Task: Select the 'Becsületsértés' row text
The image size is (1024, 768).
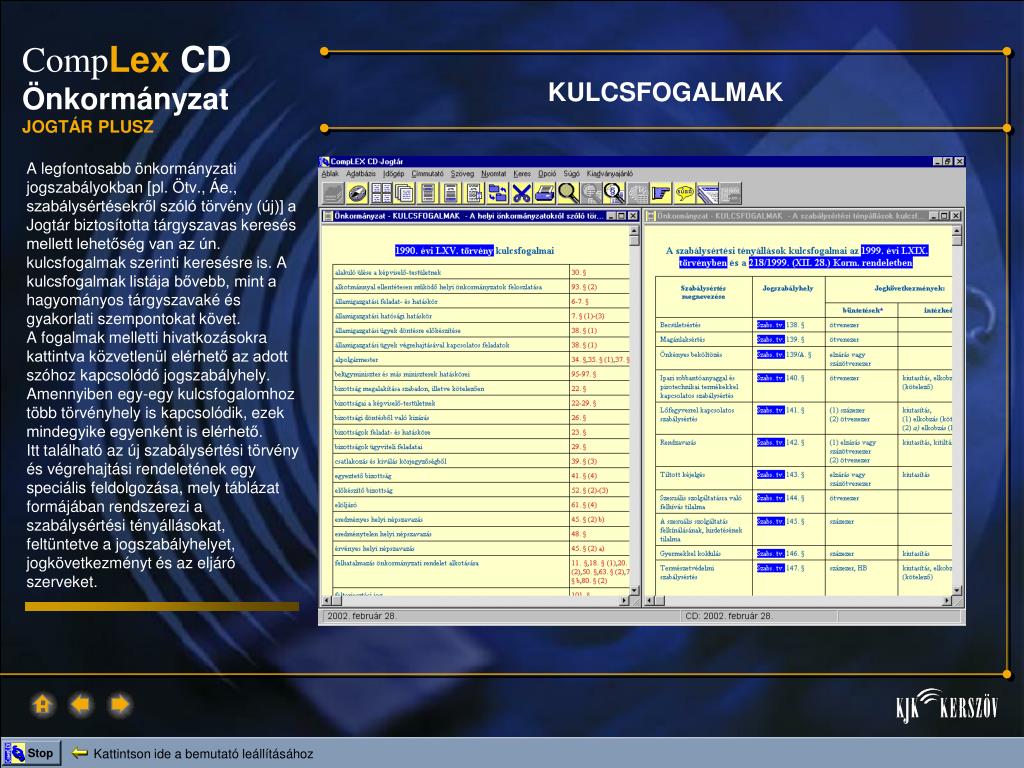Action: pyautogui.click(x=680, y=325)
